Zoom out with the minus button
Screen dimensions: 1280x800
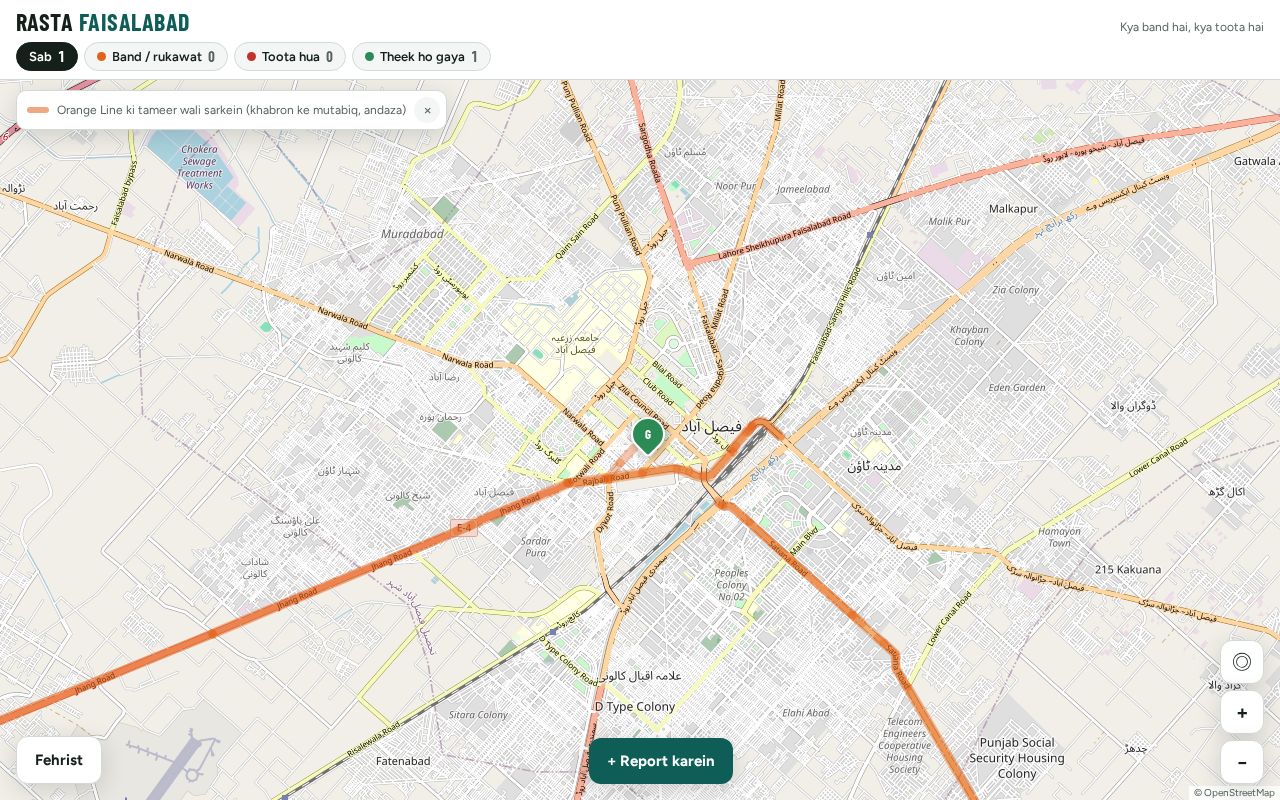[1242, 763]
